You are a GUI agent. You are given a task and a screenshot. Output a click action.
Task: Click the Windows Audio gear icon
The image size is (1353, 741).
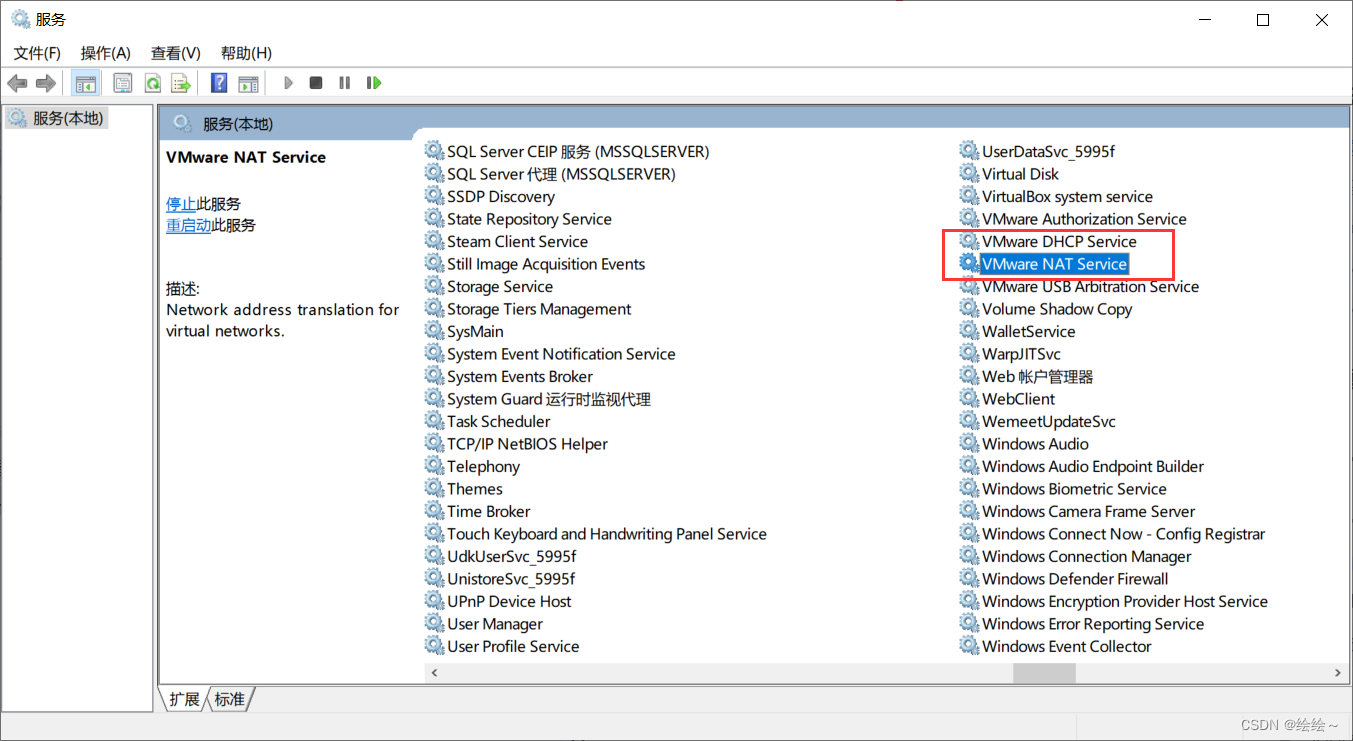coord(969,444)
